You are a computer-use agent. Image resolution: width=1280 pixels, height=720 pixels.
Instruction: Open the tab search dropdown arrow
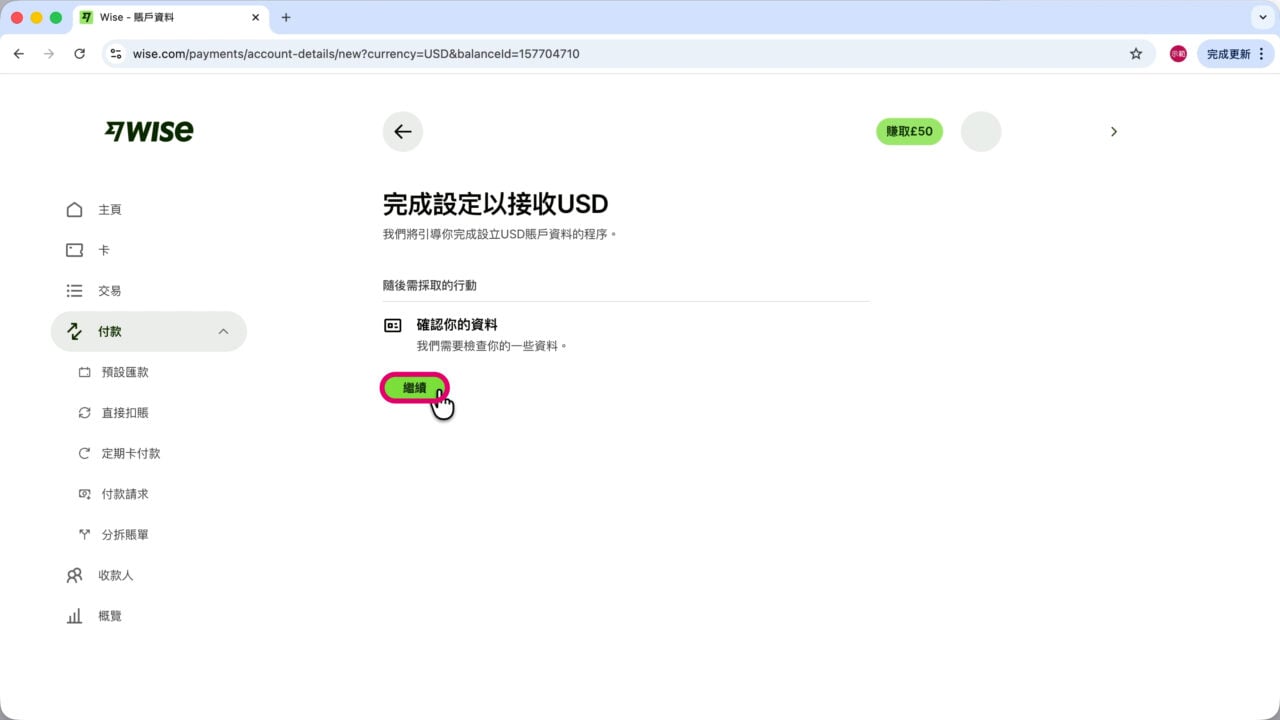click(1261, 18)
